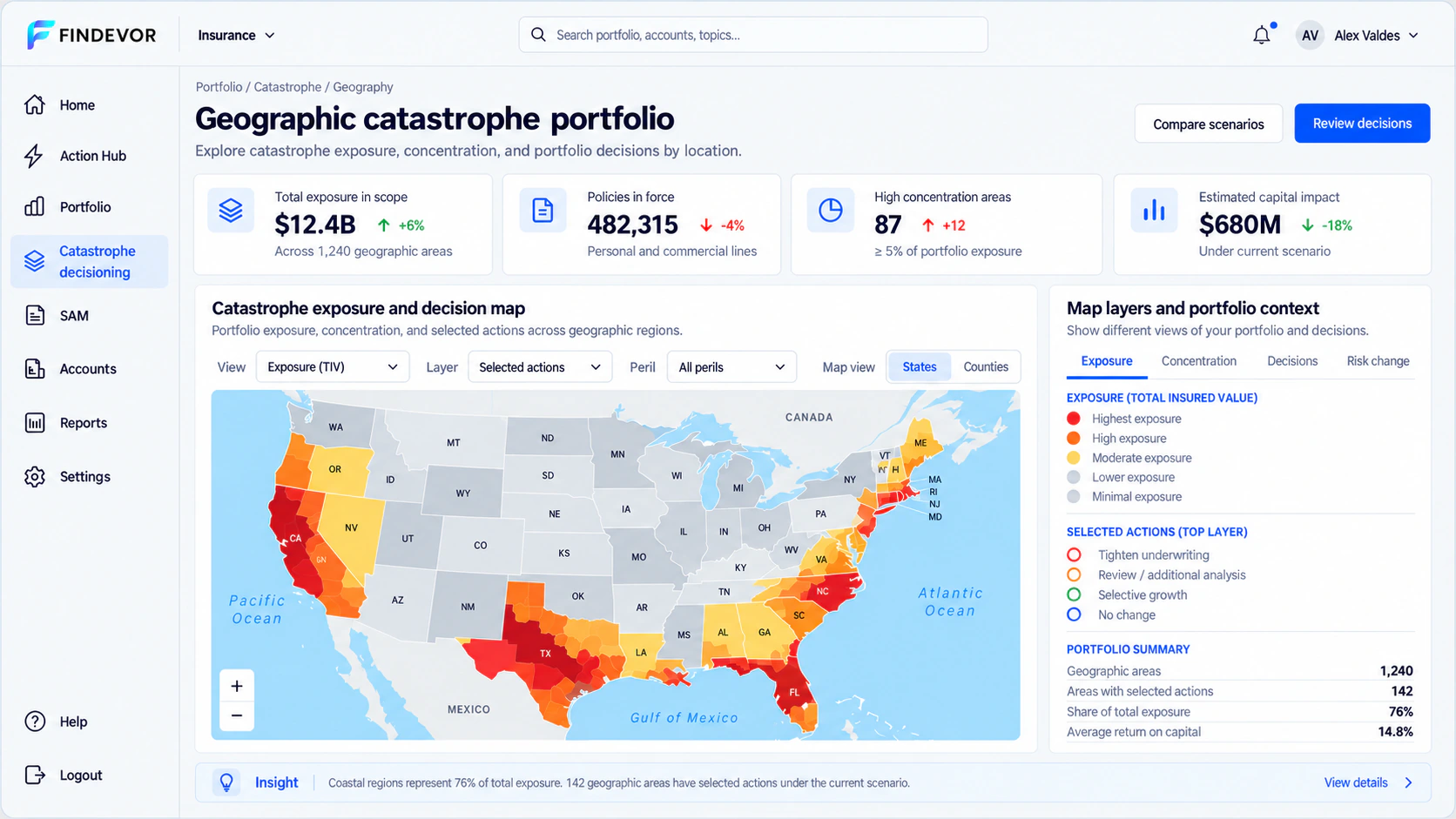Image resolution: width=1456 pixels, height=819 pixels.
Task: Select the Review / additional analysis circle
Action: [x=1074, y=575]
